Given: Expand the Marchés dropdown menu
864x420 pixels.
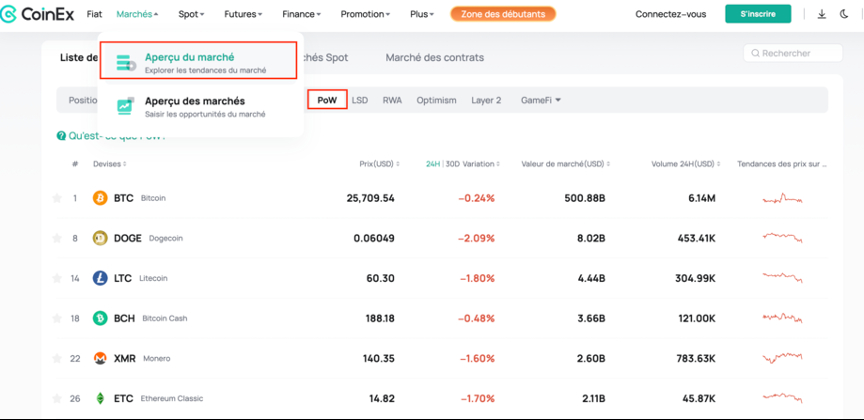Looking at the screenshot, I should coord(137,14).
